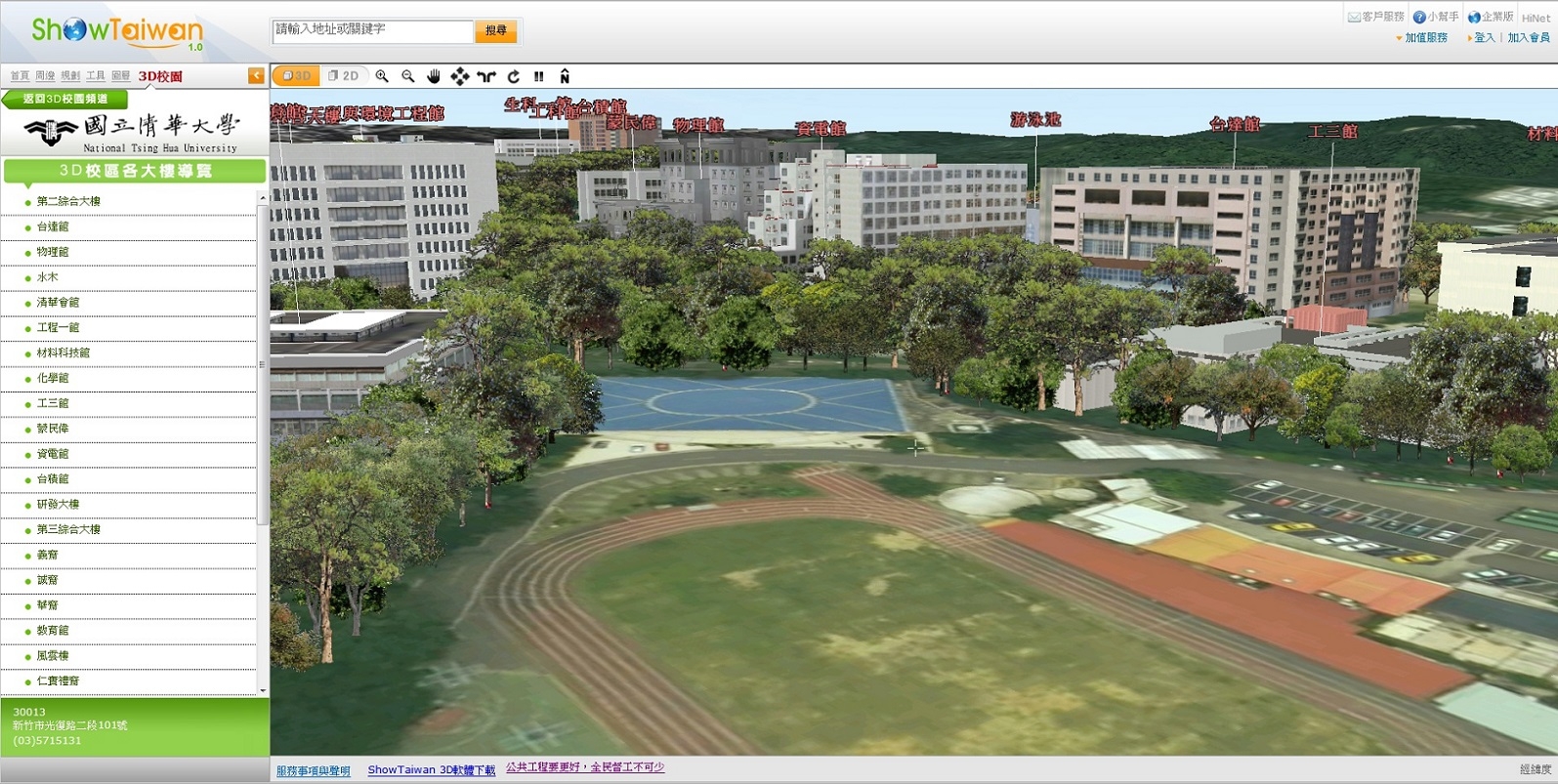The width and height of the screenshot is (1558, 784).
Task: Click the rotate refresh arrow icon
Action: tap(513, 76)
